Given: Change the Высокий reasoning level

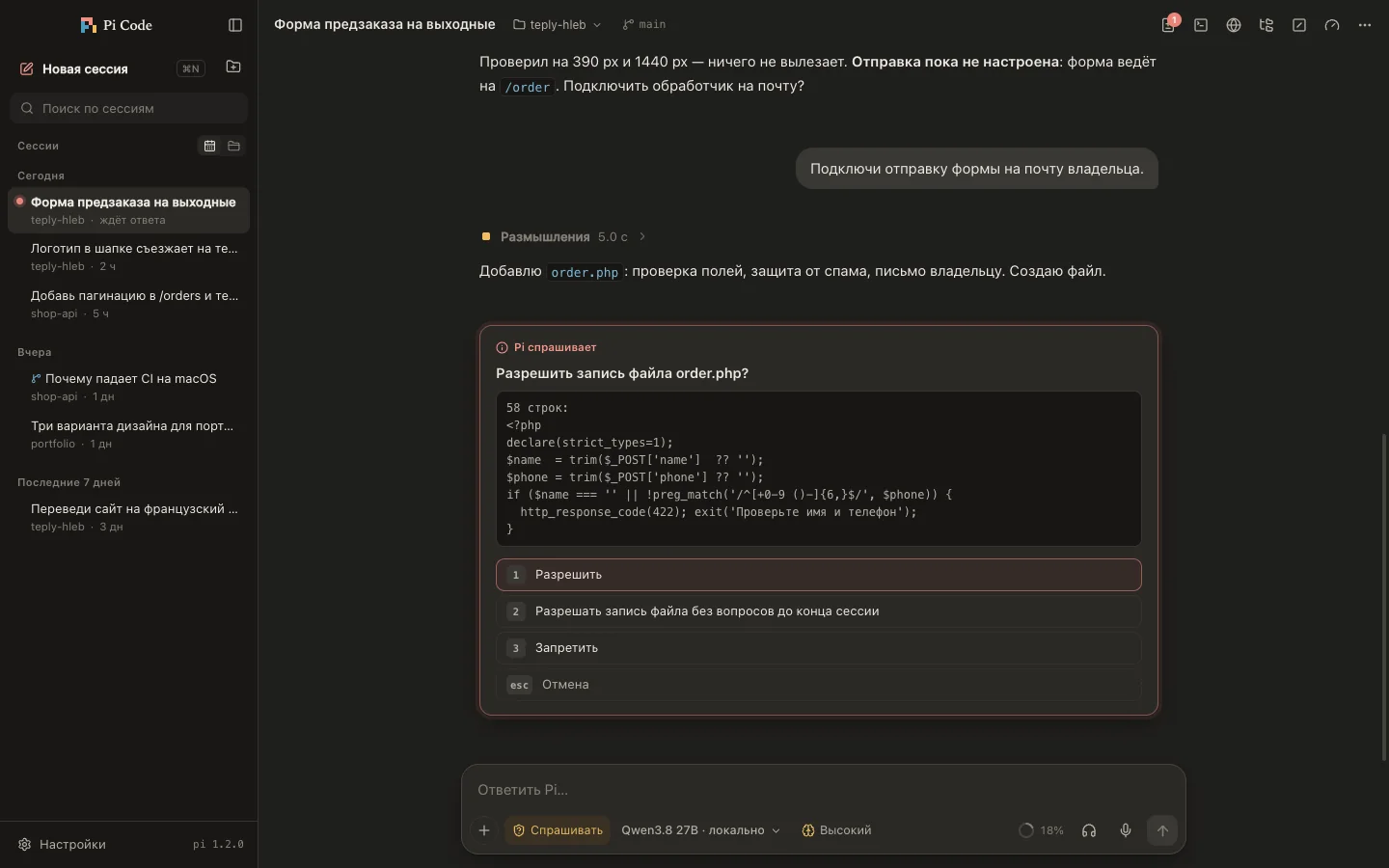Looking at the screenshot, I should [x=836, y=830].
